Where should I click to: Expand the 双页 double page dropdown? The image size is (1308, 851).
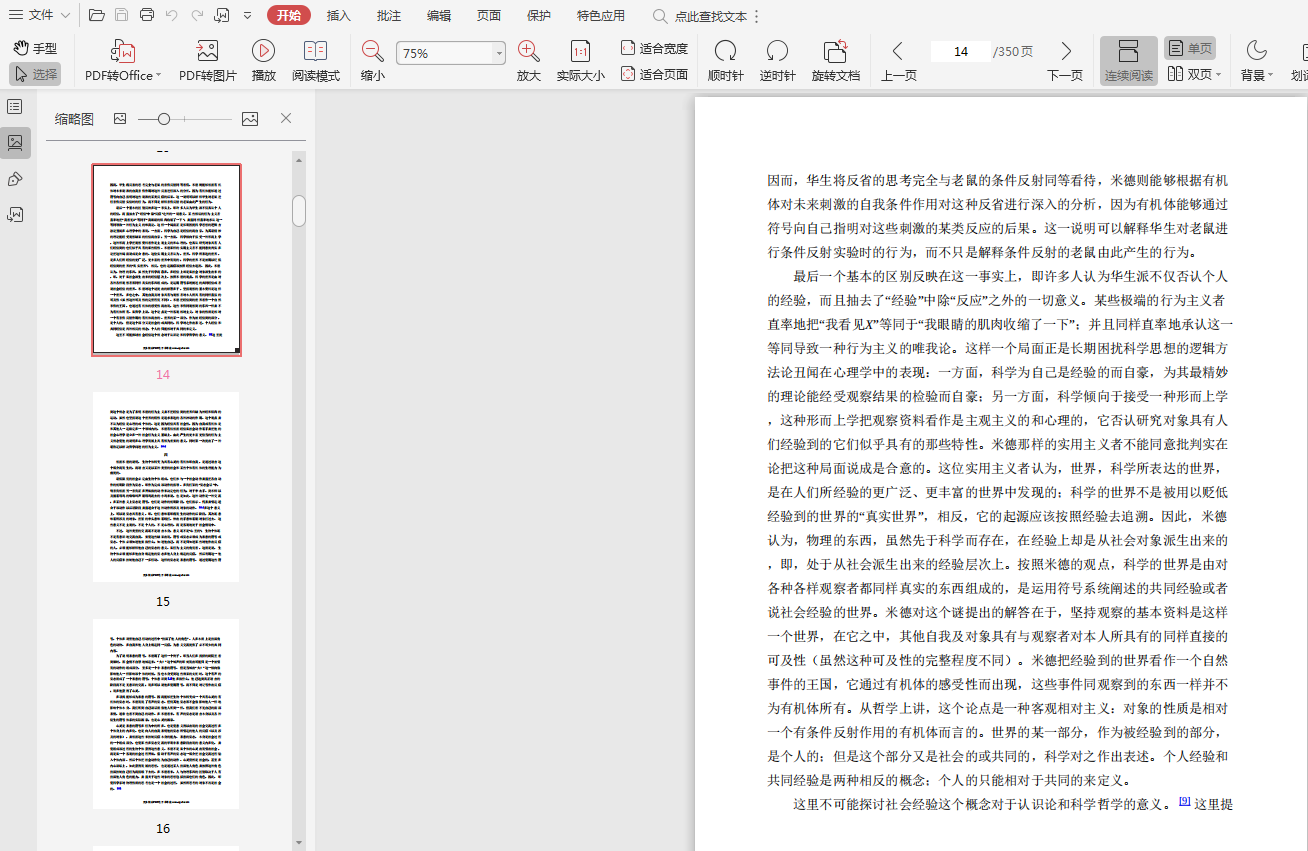click(1218, 75)
